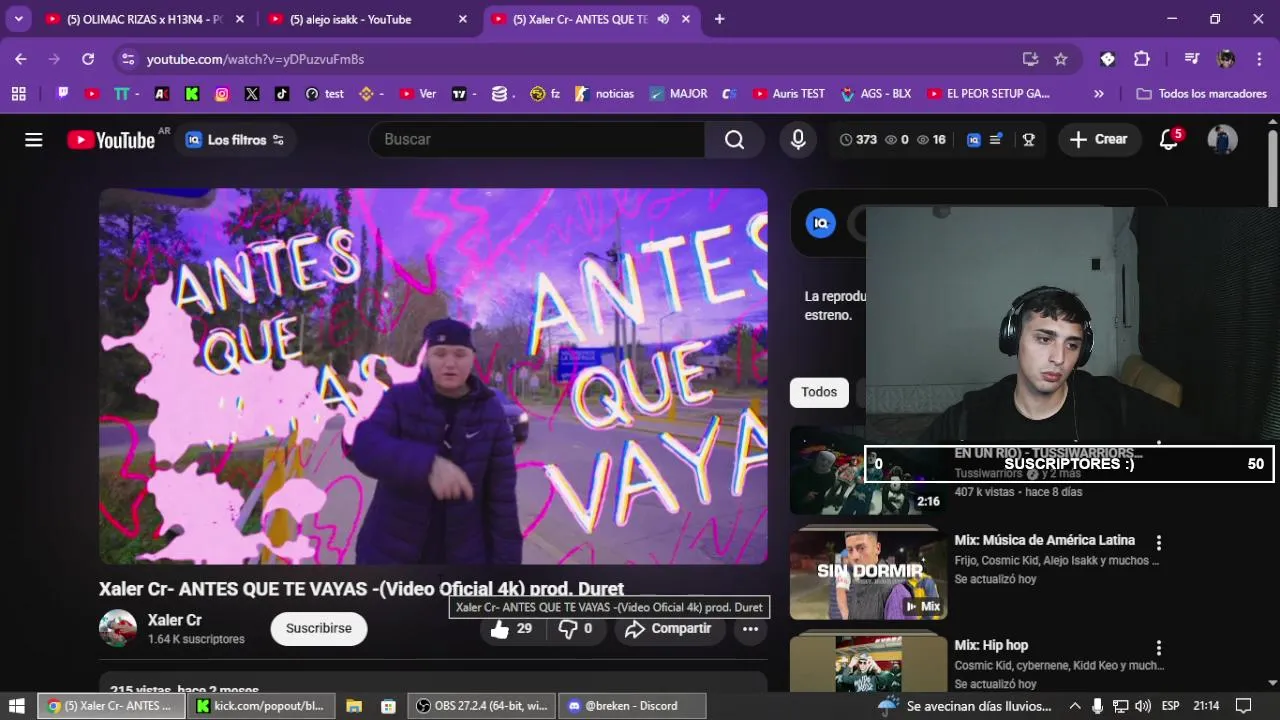Open Los filtros button
This screenshot has height=720, width=1280.
point(236,140)
